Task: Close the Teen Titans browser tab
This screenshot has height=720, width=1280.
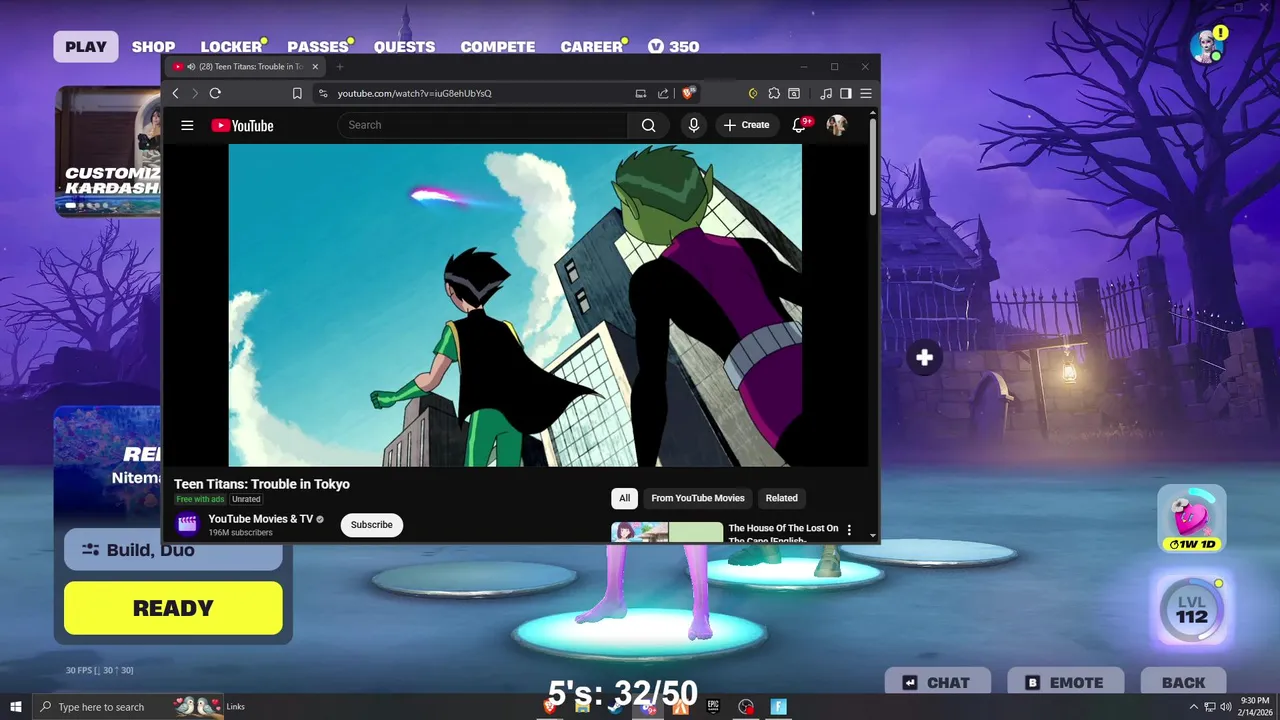Action: coord(315,67)
